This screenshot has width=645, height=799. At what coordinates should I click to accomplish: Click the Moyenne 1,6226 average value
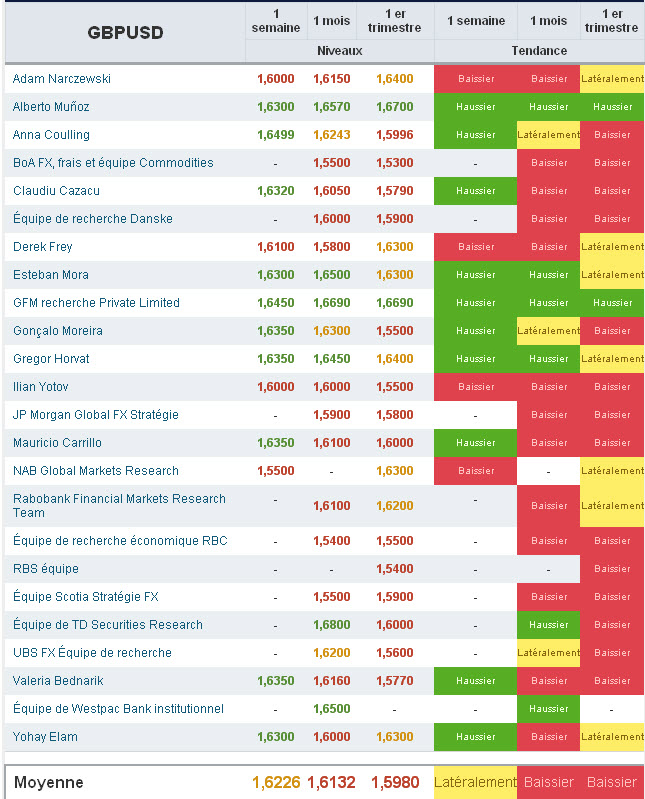click(x=276, y=782)
